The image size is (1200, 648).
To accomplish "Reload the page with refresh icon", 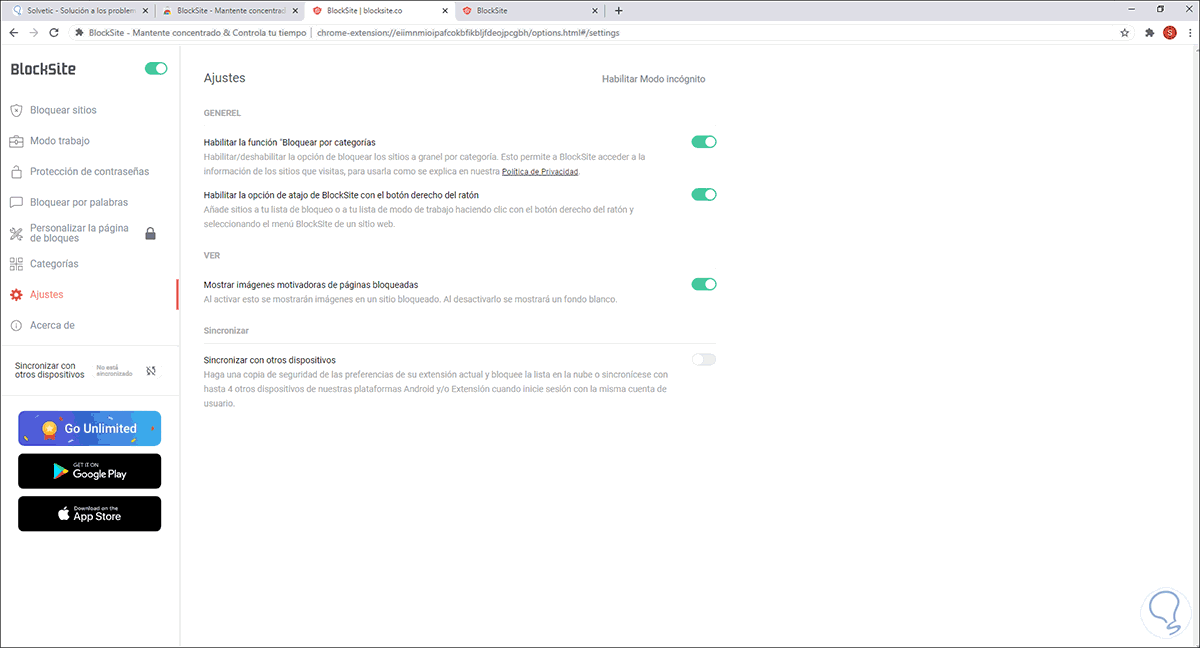I will point(54,32).
